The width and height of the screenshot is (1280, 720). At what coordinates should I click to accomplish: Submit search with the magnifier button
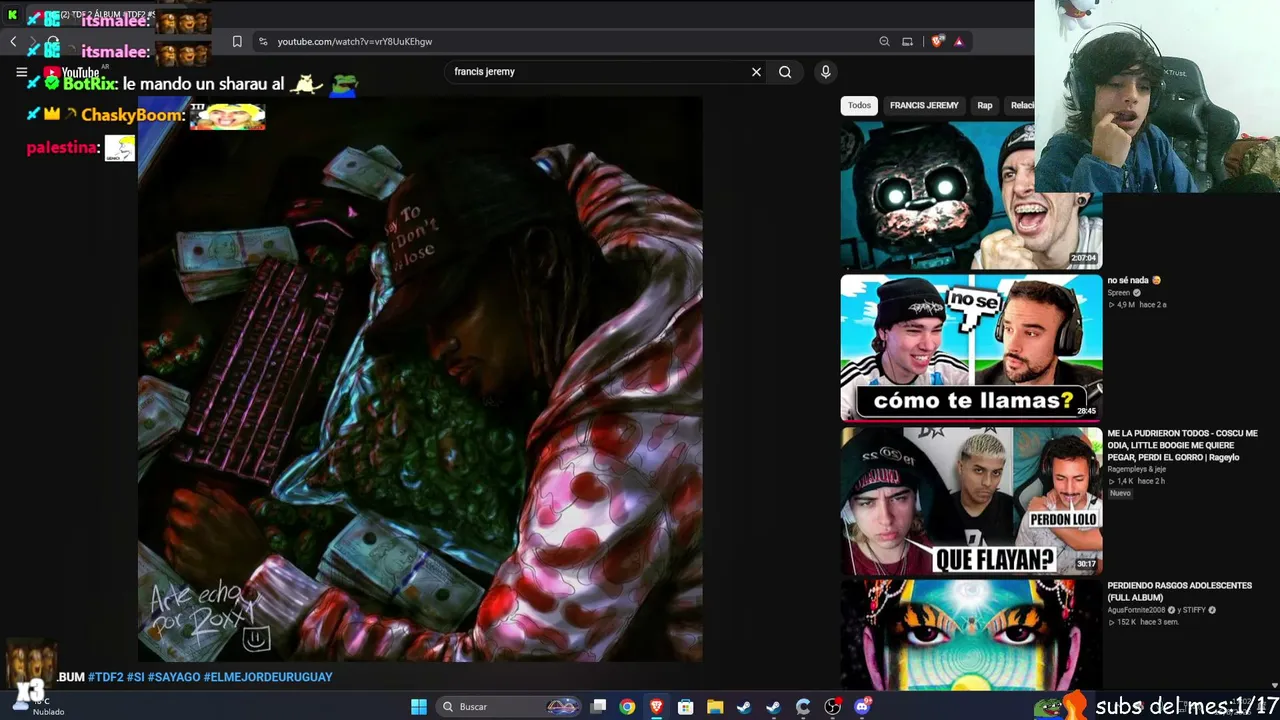pyautogui.click(x=785, y=72)
